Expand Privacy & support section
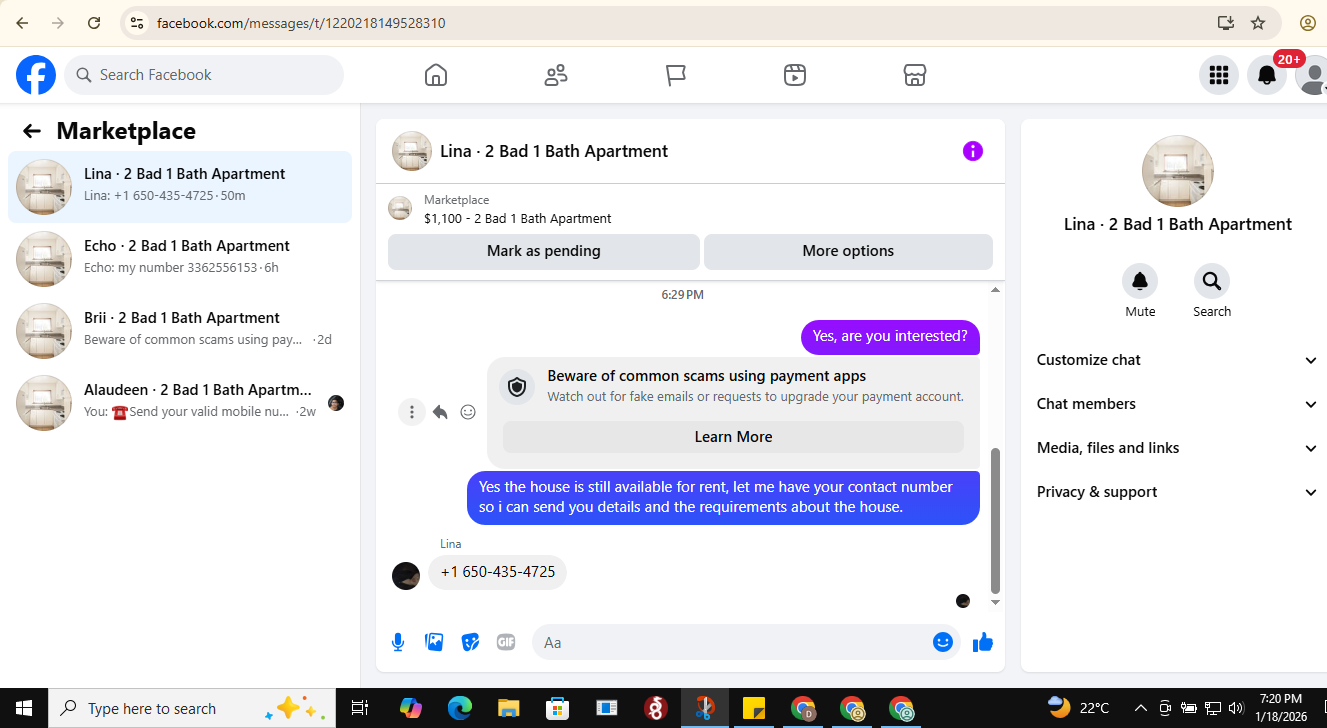 click(1177, 492)
